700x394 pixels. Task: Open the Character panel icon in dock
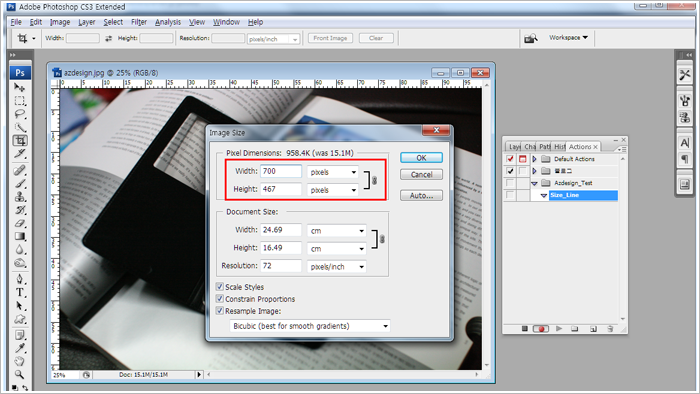(684, 143)
